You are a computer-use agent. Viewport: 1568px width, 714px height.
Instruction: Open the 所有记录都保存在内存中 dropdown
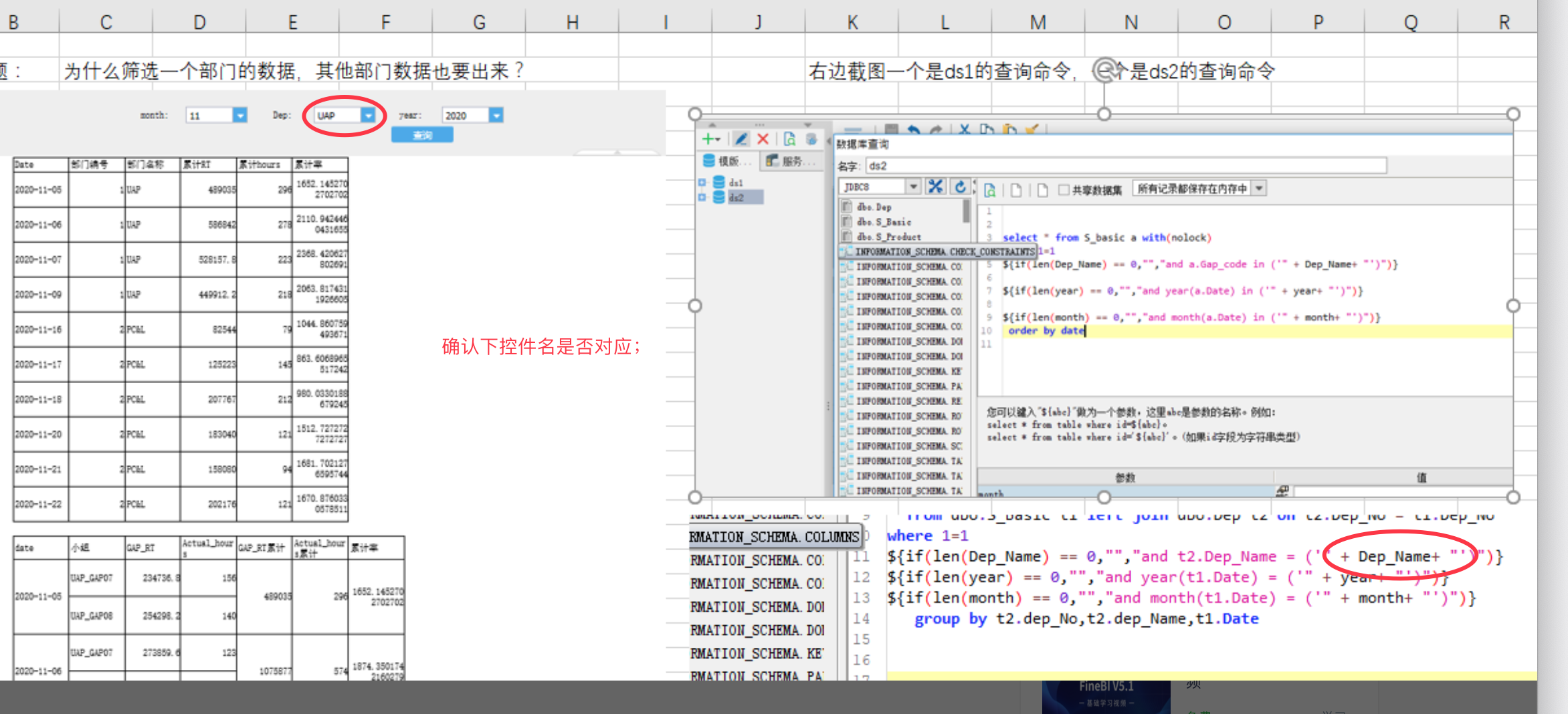coord(1259,189)
